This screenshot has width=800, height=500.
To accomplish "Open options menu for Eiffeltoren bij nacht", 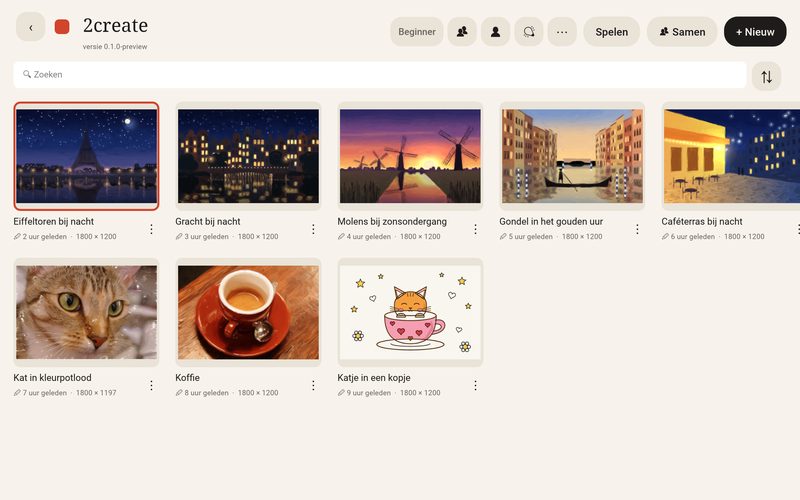I will click(152, 229).
